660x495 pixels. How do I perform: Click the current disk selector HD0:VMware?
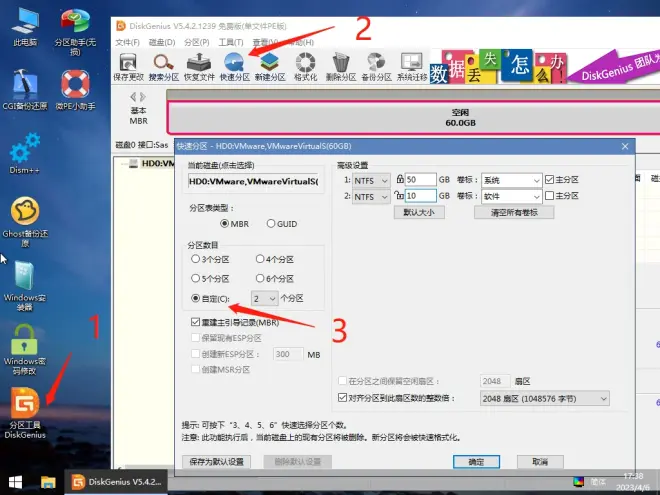coord(253,181)
